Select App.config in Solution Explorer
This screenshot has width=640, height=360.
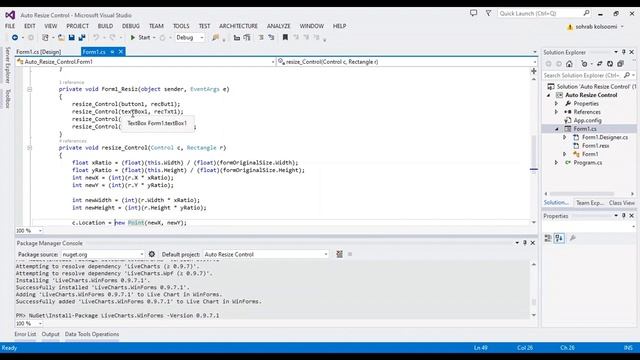pyautogui.click(x=587, y=120)
